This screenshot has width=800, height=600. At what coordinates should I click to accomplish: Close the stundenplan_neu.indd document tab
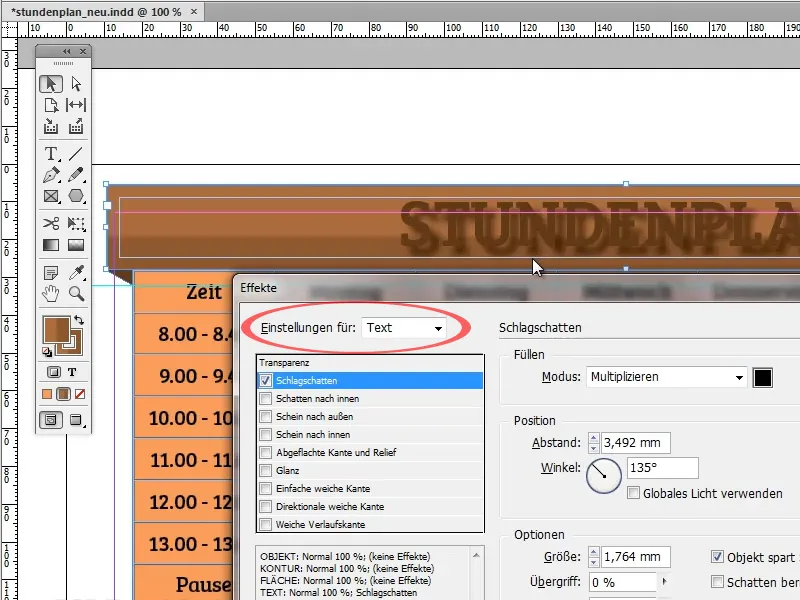pyautogui.click(x=194, y=11)
